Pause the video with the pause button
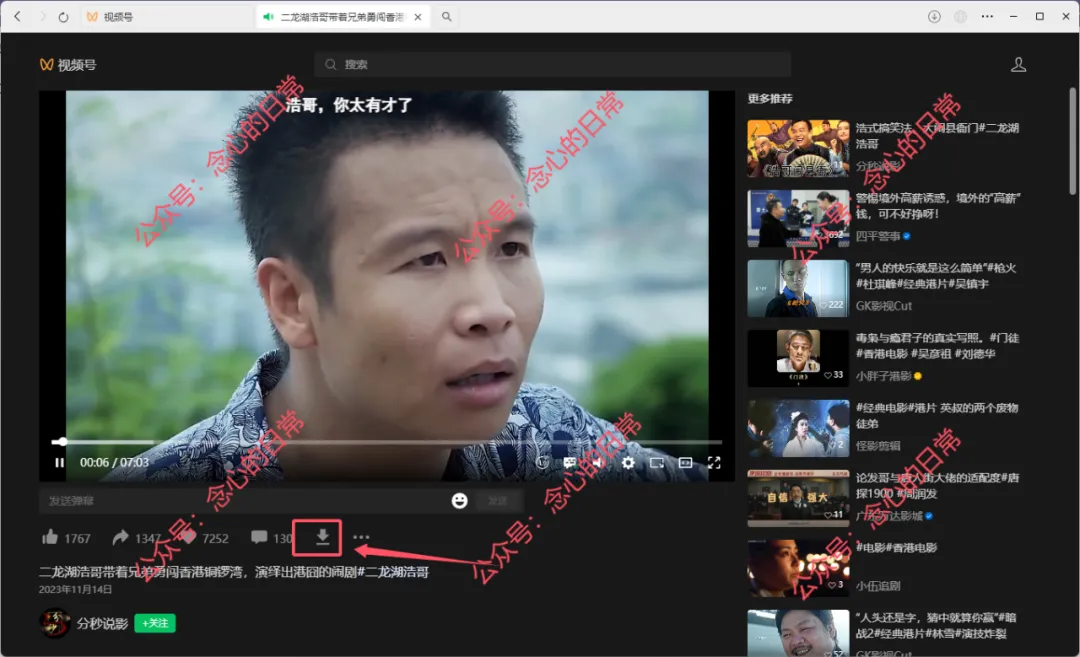 [58, 462]
